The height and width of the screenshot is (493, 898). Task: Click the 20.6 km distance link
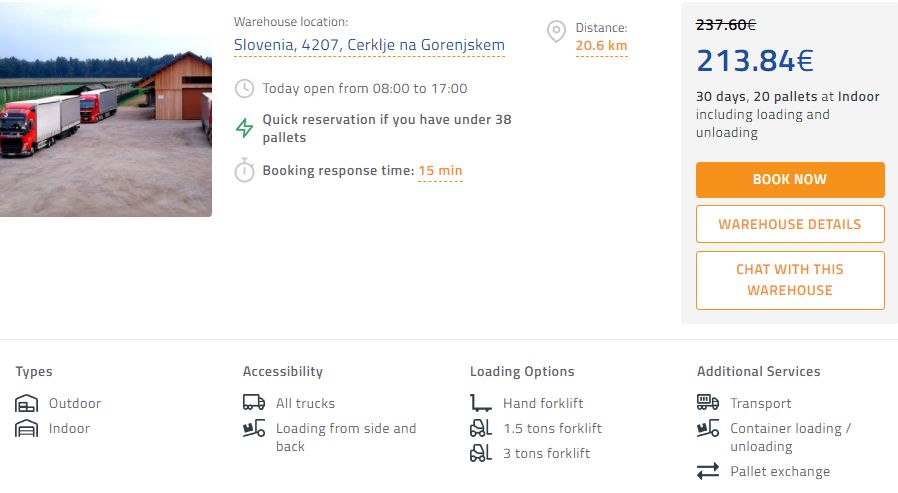pos(601,46)
